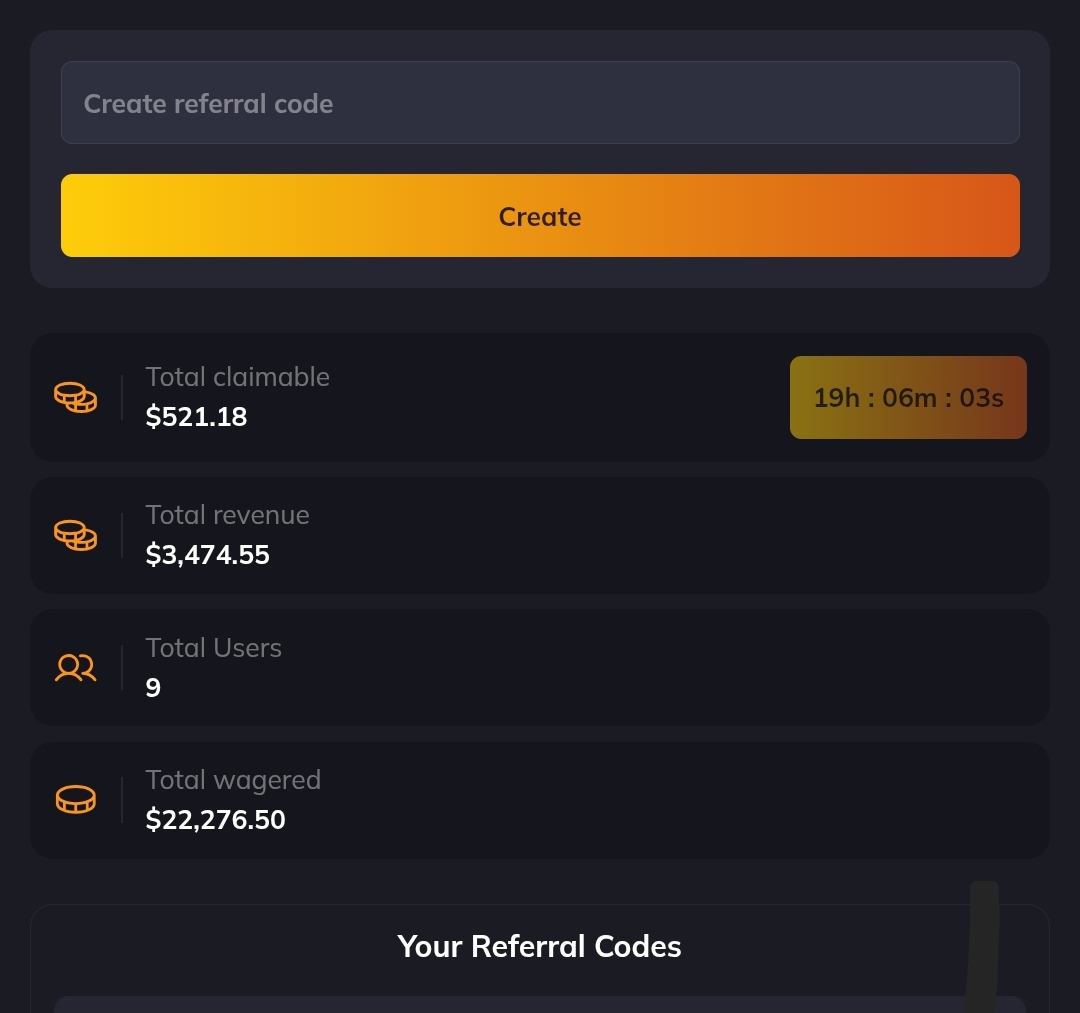Click the Total revenue label
Screen dimensions: 1080x1013
click(227, 515)
